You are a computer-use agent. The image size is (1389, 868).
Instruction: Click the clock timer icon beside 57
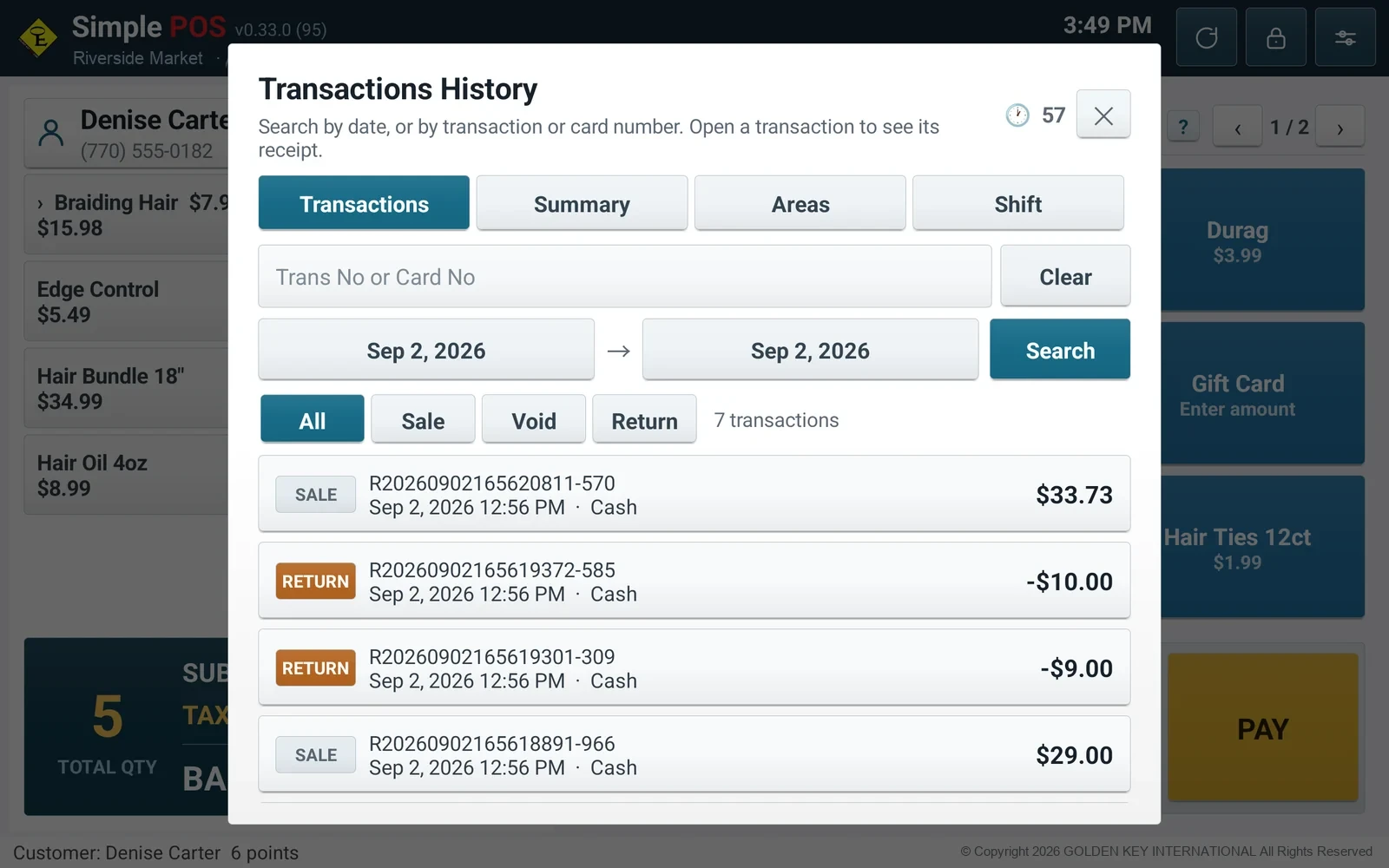tap(1017, 115)
